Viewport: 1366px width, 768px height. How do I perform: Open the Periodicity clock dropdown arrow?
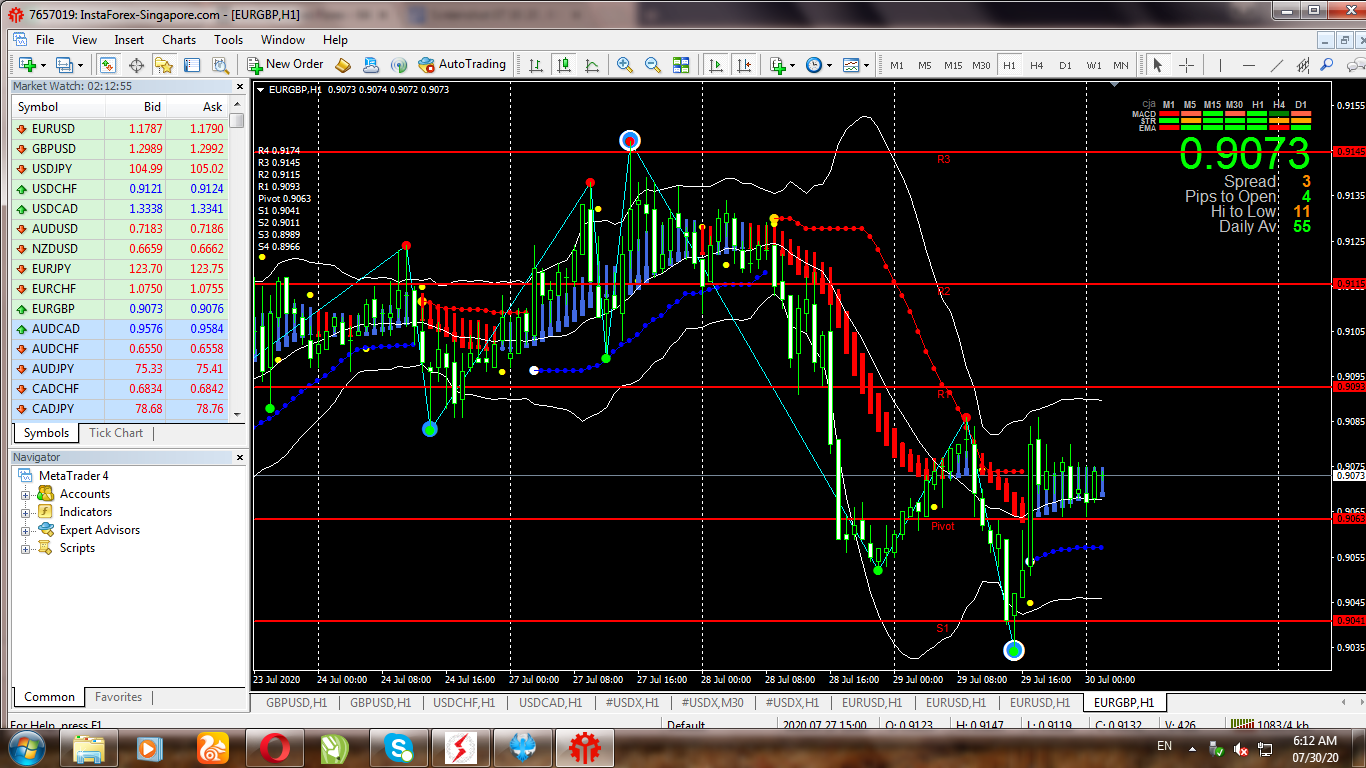click(828, 65)
